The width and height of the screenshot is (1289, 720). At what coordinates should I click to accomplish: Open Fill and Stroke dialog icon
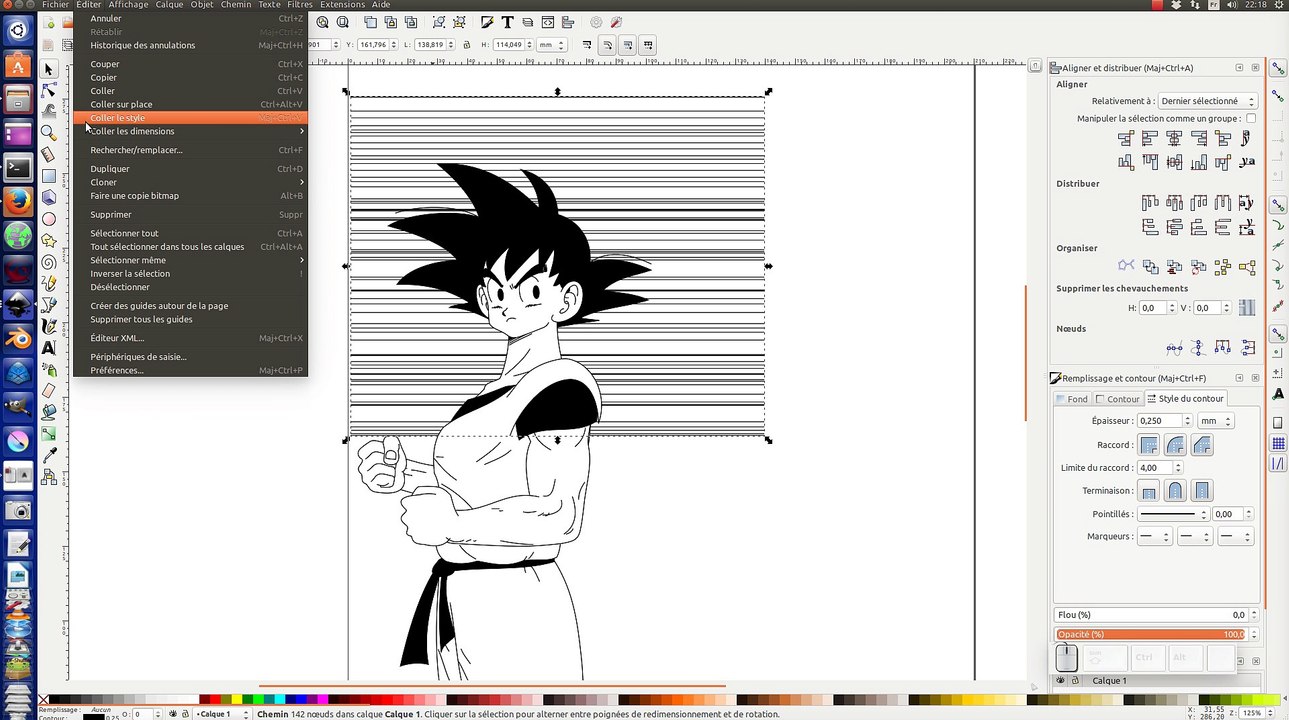(487, 22)
